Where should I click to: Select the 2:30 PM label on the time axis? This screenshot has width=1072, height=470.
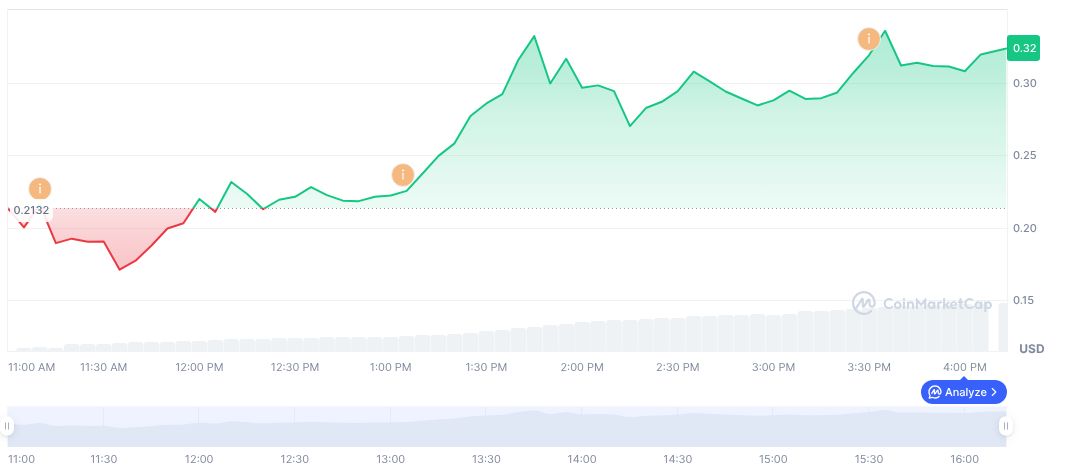[x=677, y=367]
